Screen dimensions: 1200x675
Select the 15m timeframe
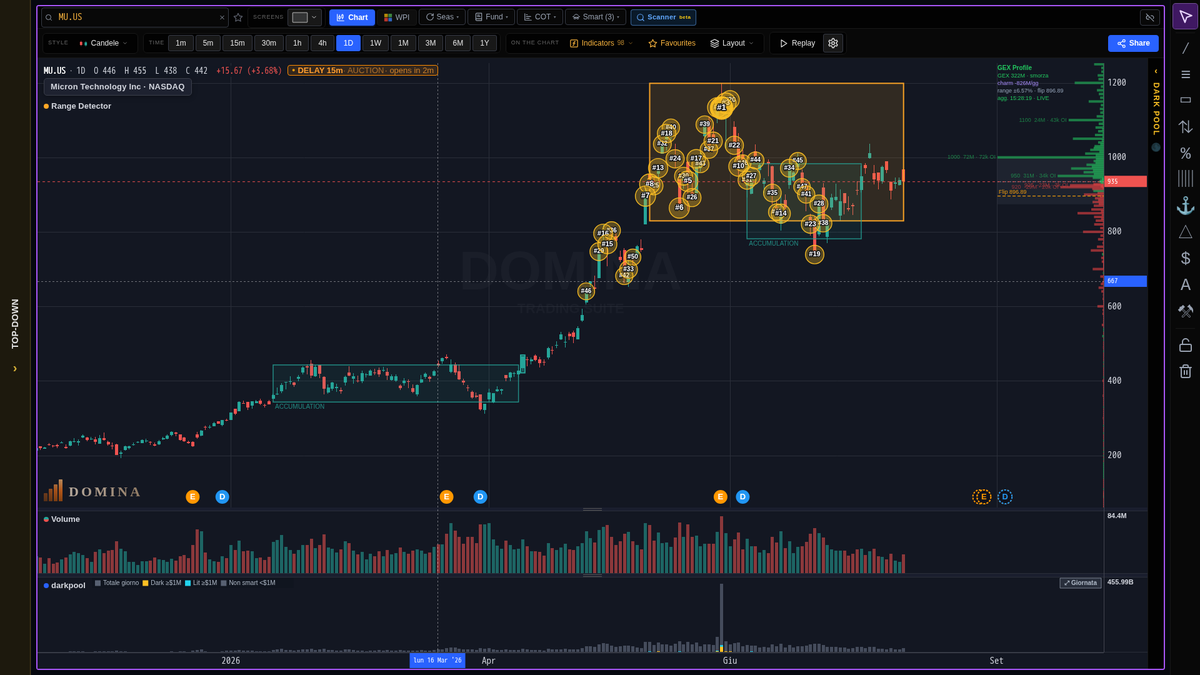237,43
